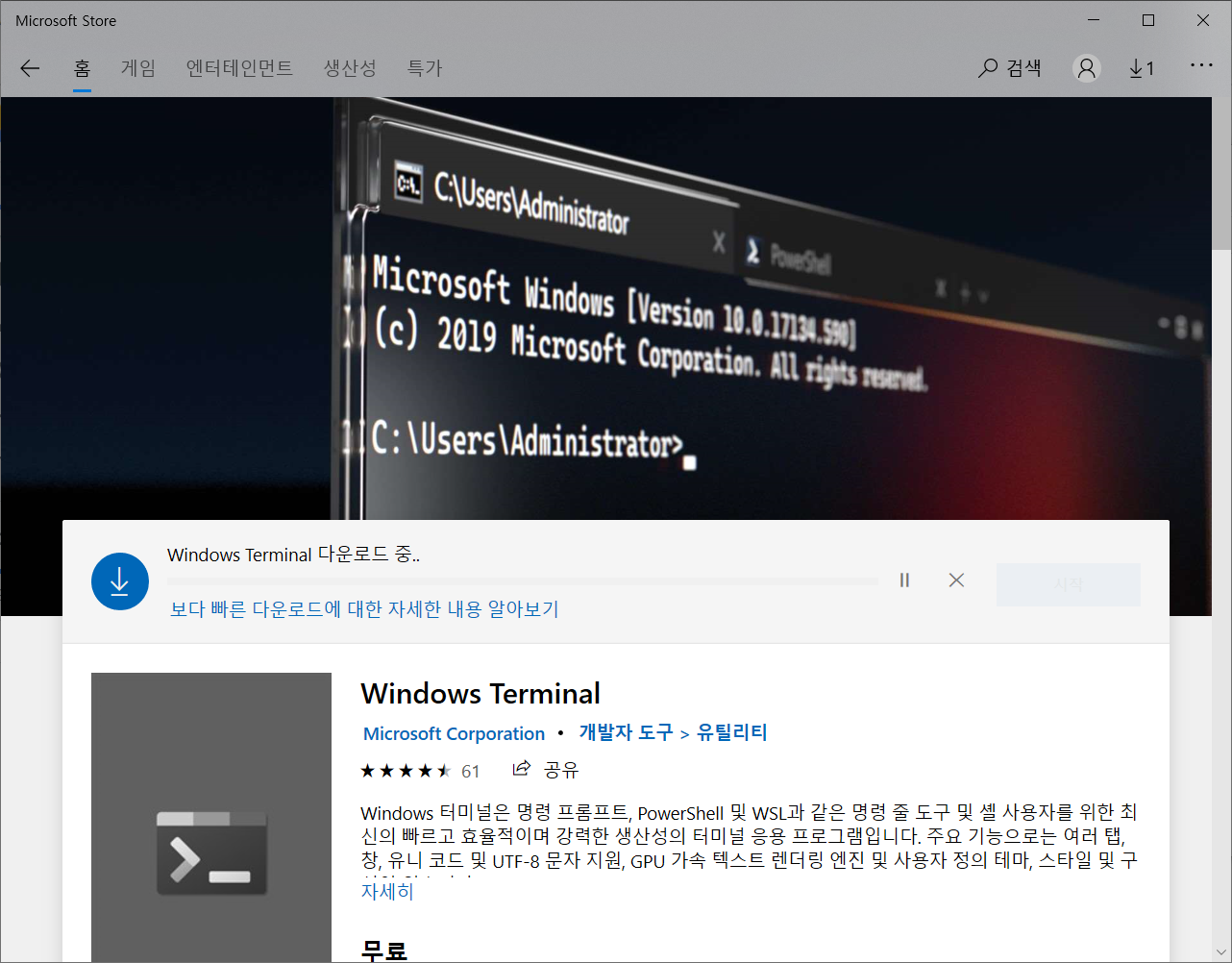Switch to the 게임 tab
The image size is (1232, 963).
[138, 68]
